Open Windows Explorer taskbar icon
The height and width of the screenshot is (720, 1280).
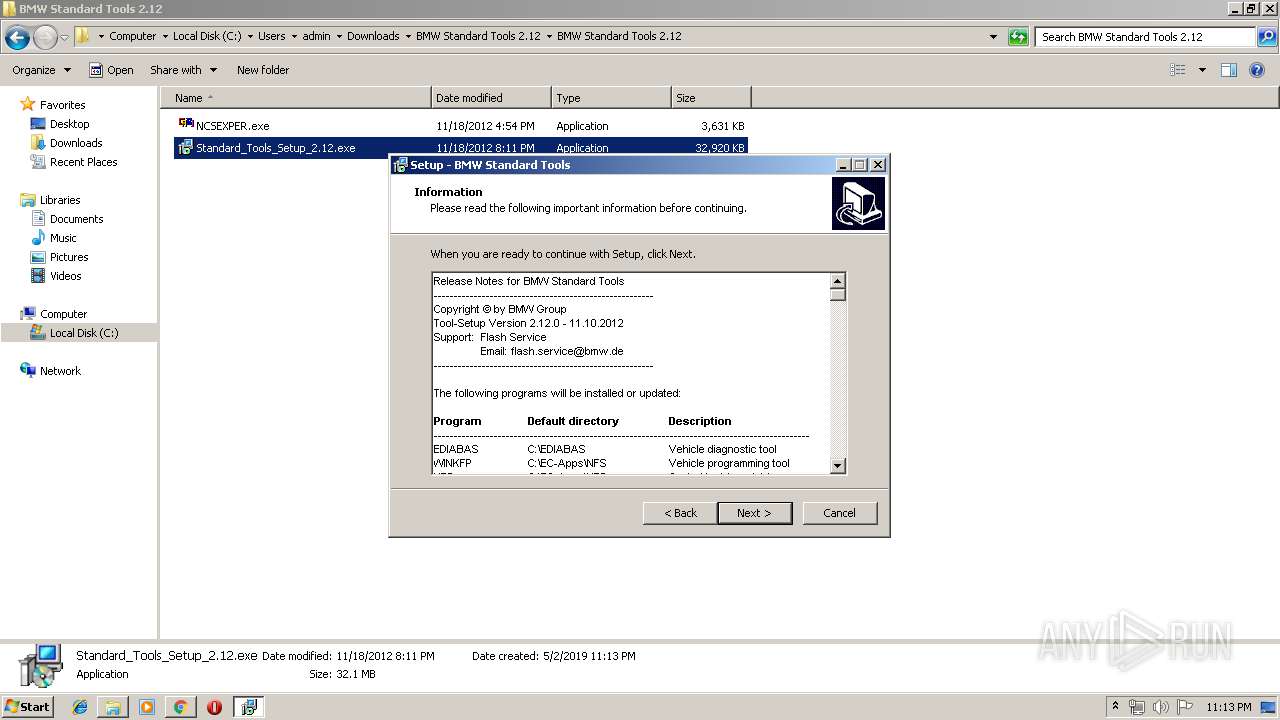pyautogui.click(x=113, y=707)
